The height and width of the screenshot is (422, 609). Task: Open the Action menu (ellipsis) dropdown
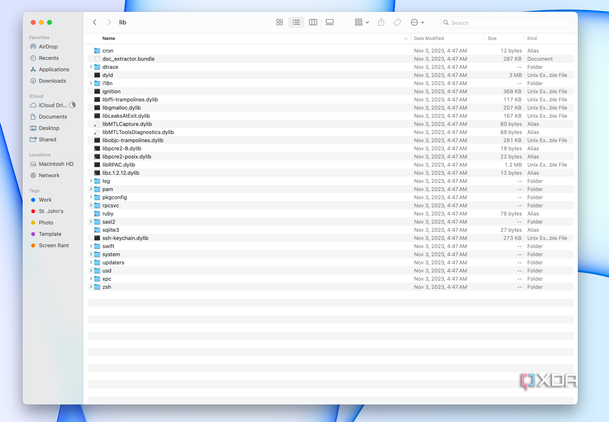coord(418,23)
